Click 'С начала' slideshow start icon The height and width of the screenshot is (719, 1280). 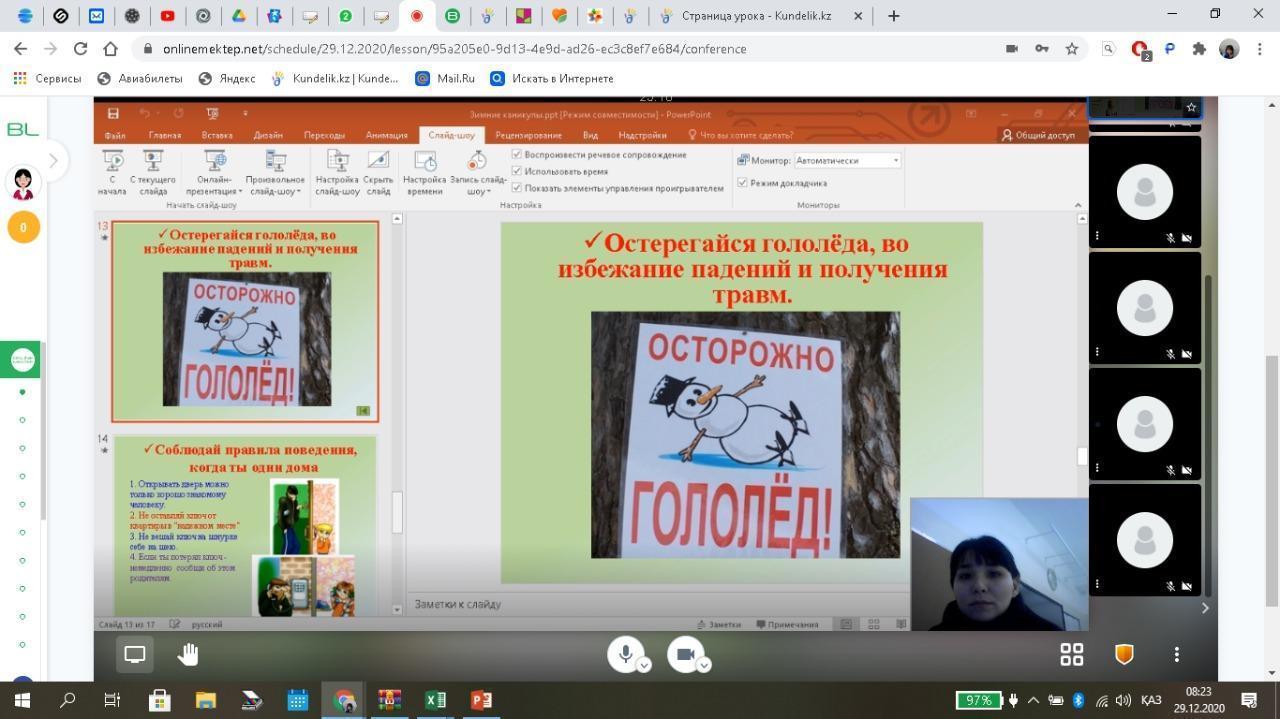[113, 162]
